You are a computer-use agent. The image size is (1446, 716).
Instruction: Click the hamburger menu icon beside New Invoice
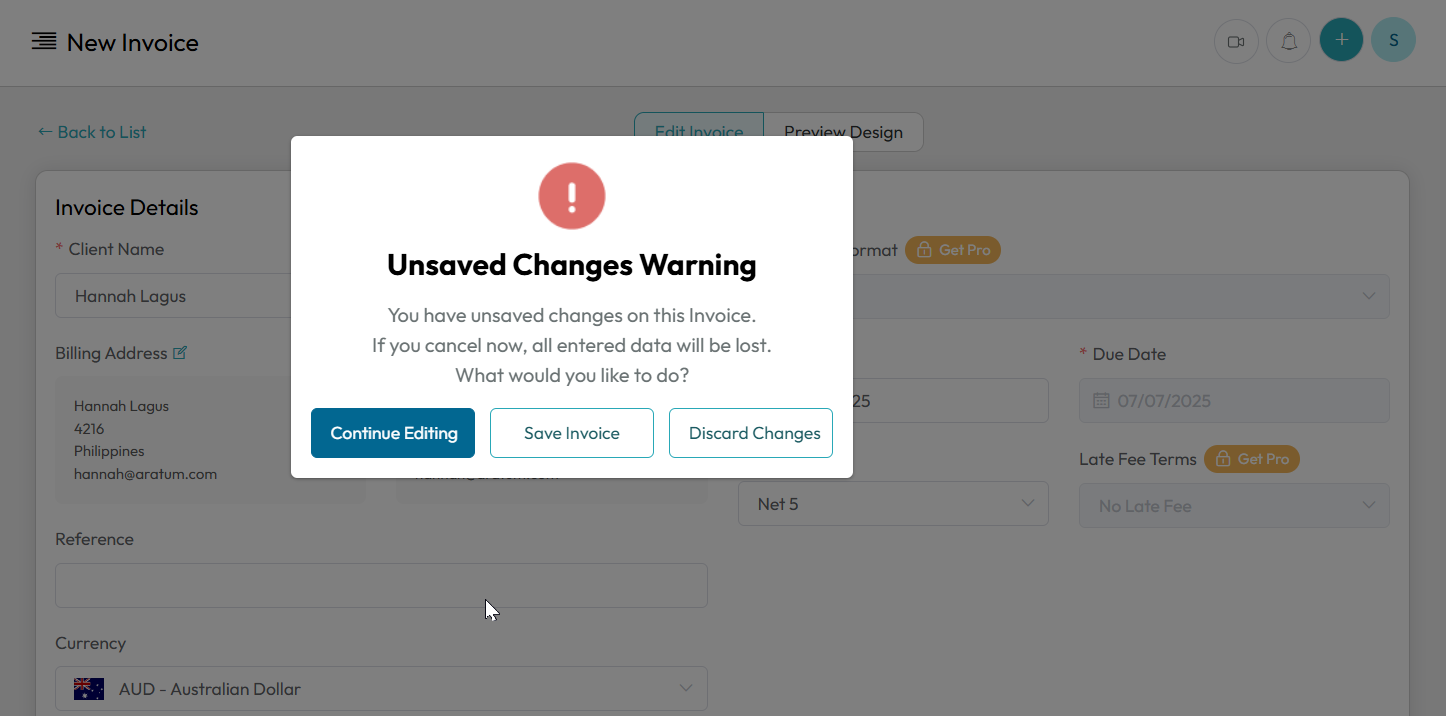coord(43,42)
